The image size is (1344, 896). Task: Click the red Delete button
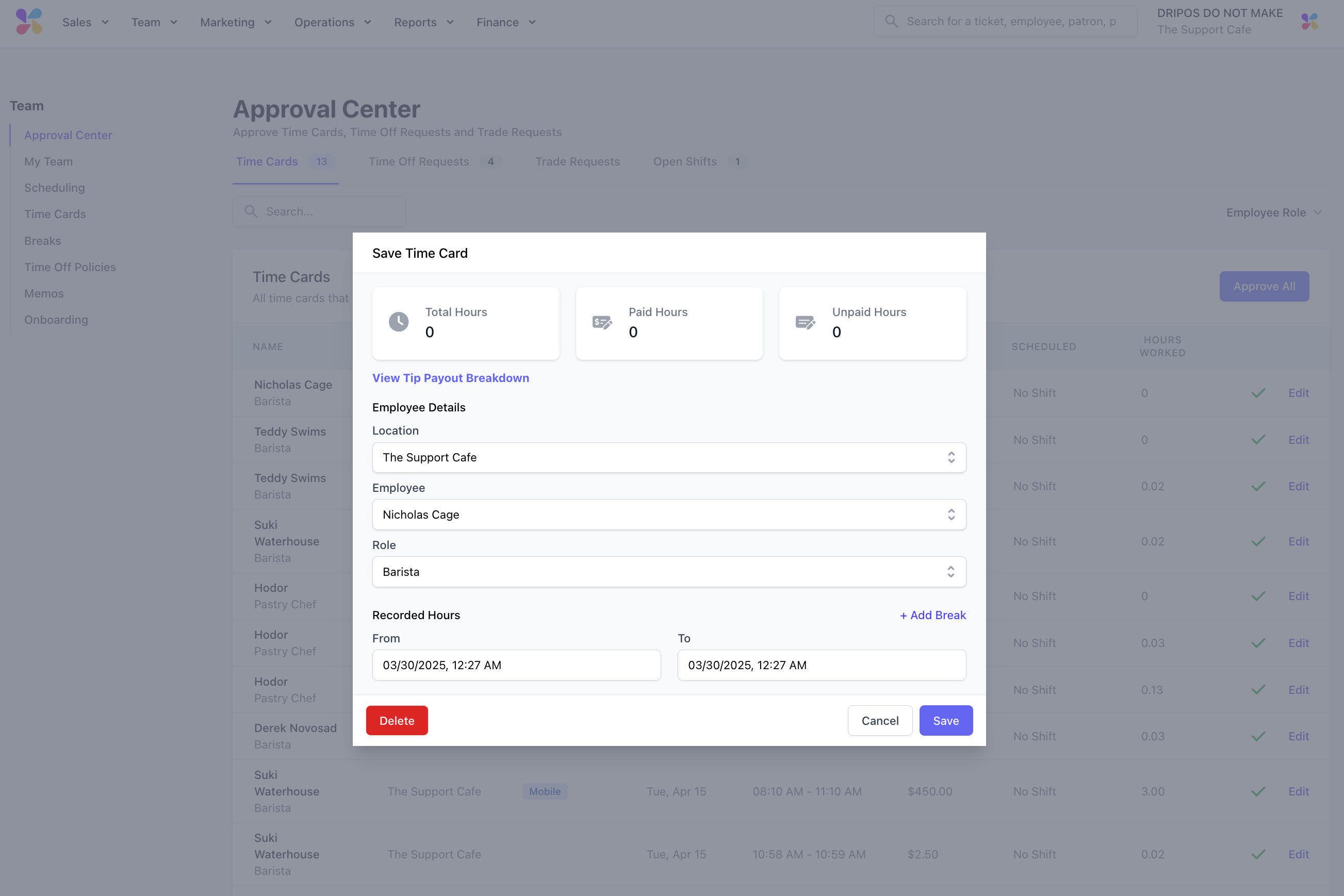(x=396, y=721)
